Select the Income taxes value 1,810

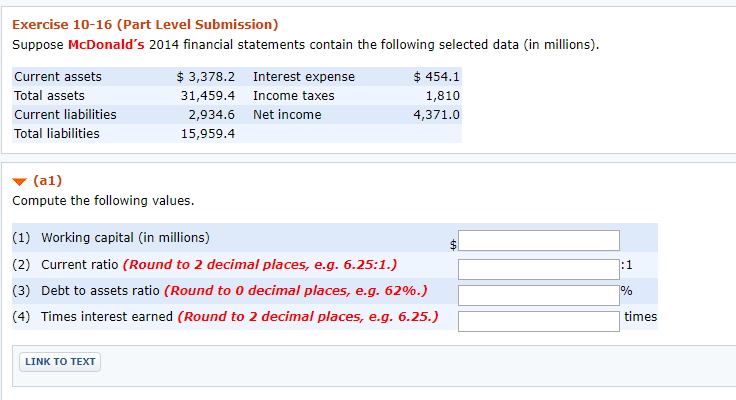coord(442,96)
